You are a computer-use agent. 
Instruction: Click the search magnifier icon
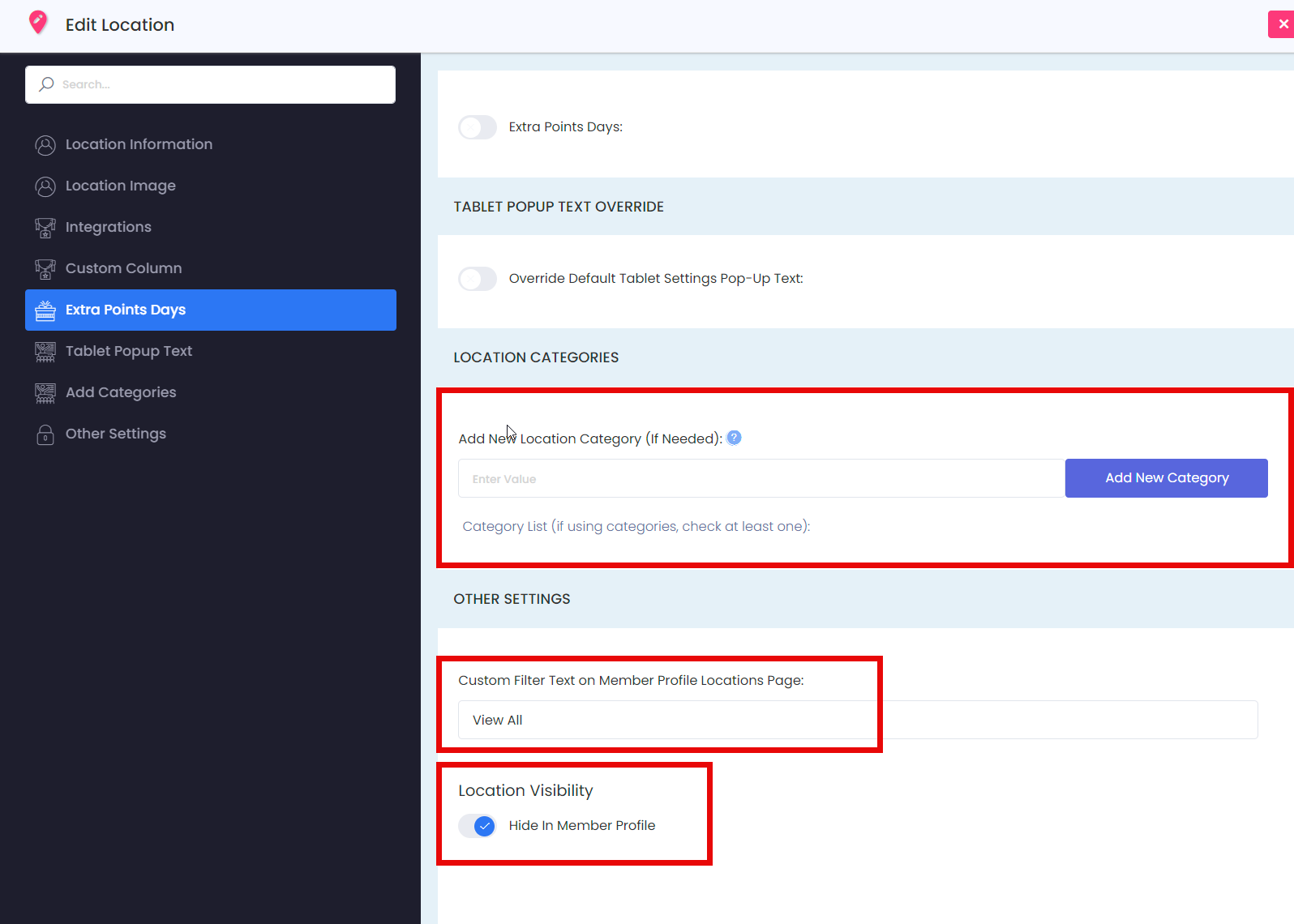pos(47,84)
